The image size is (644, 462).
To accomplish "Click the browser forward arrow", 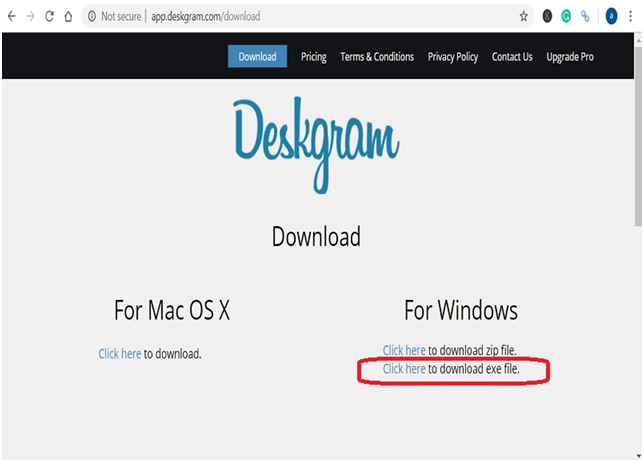I will point(30,16).
